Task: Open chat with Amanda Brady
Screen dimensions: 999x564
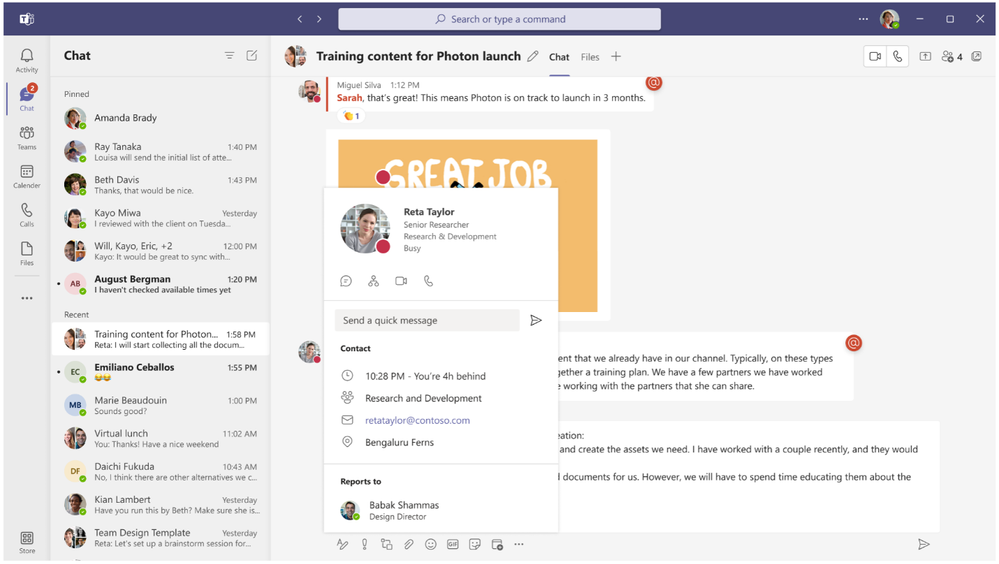Action: (x=161, y=118)
